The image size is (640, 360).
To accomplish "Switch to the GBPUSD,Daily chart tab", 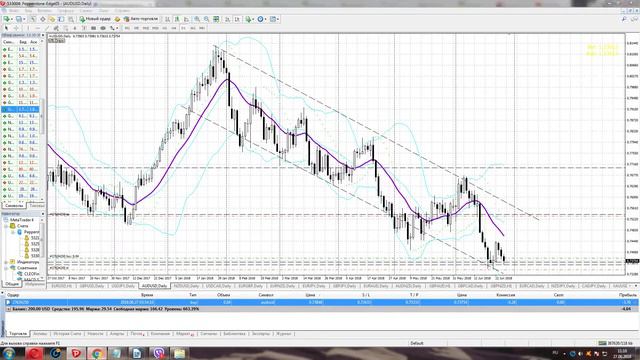I will [92, 286].
